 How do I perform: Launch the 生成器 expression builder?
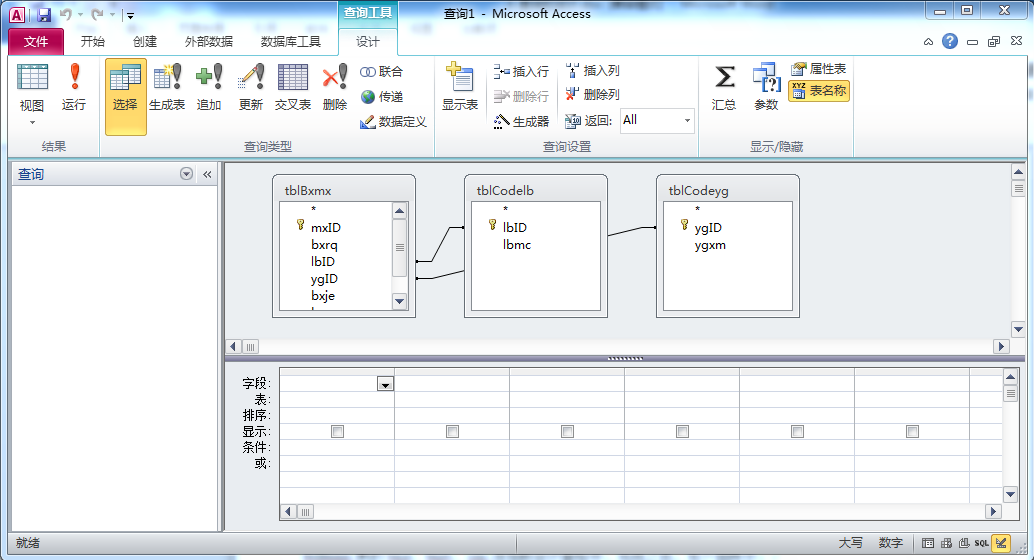tap(521, 121)
